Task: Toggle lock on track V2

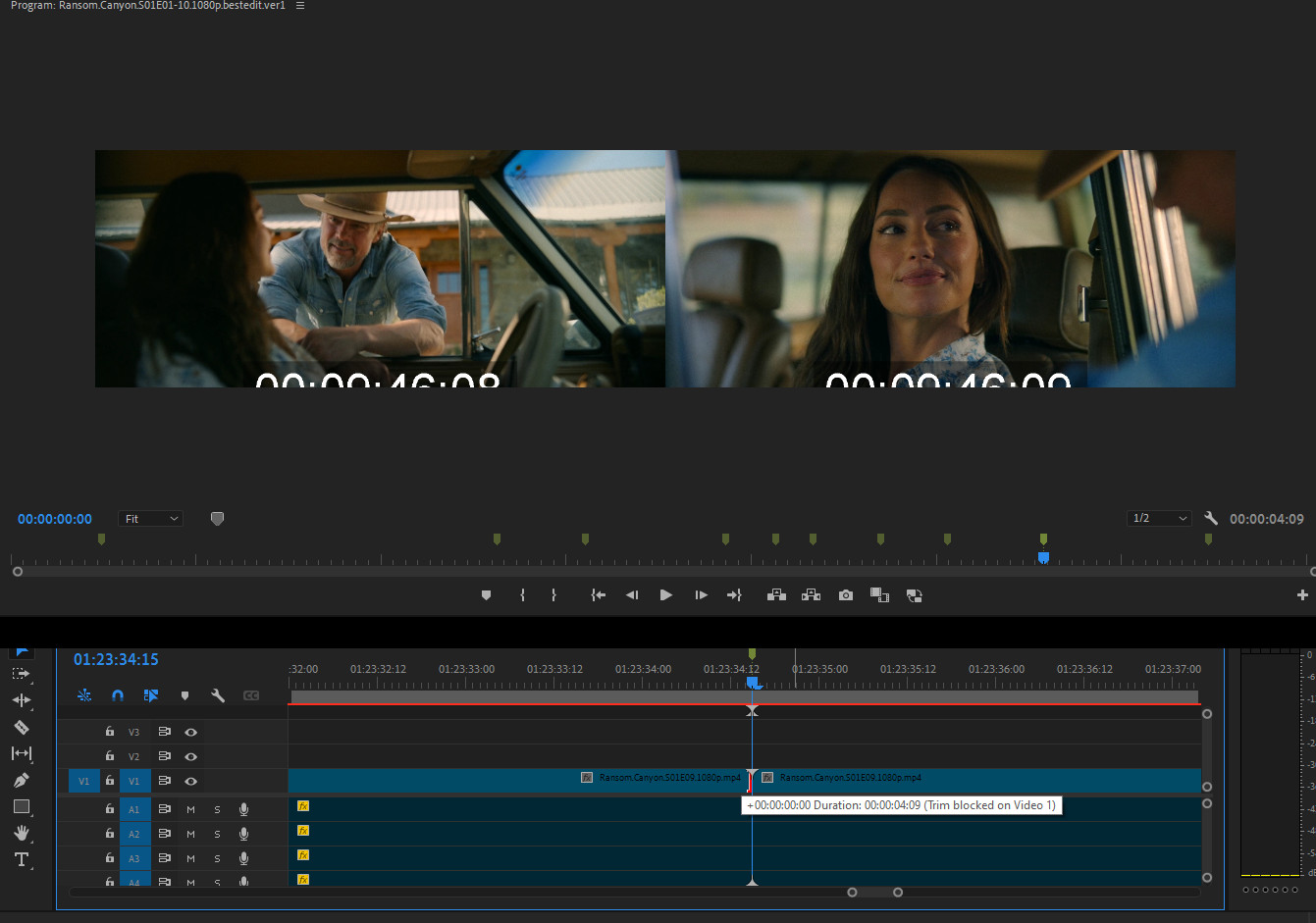Action: coord(110,756)
